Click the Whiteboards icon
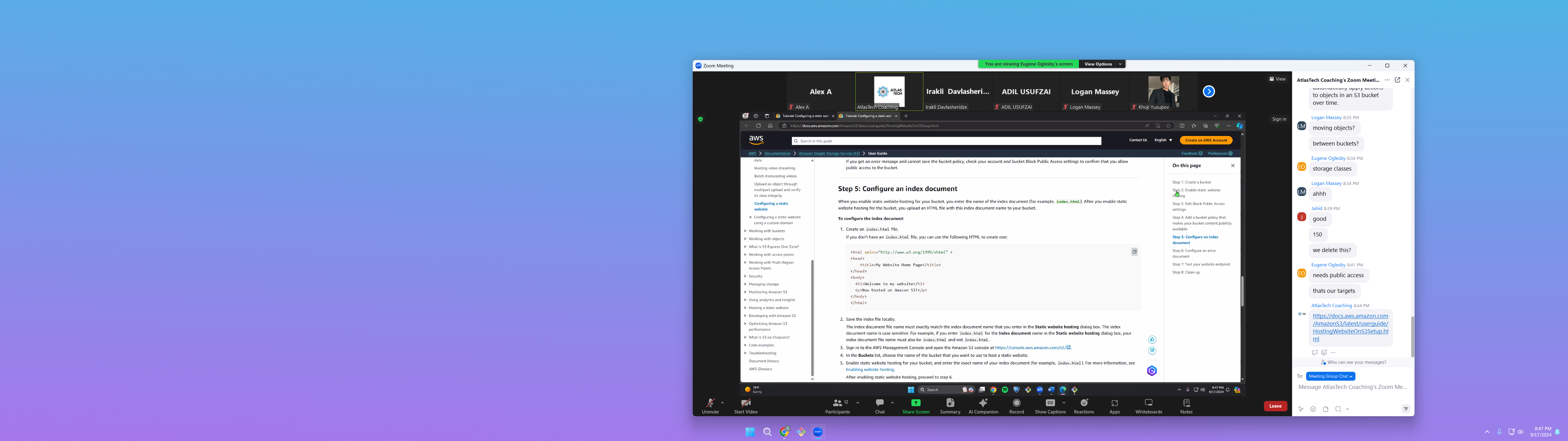1568x441 pixels. pyautogui.click(x=1149, y=405)
